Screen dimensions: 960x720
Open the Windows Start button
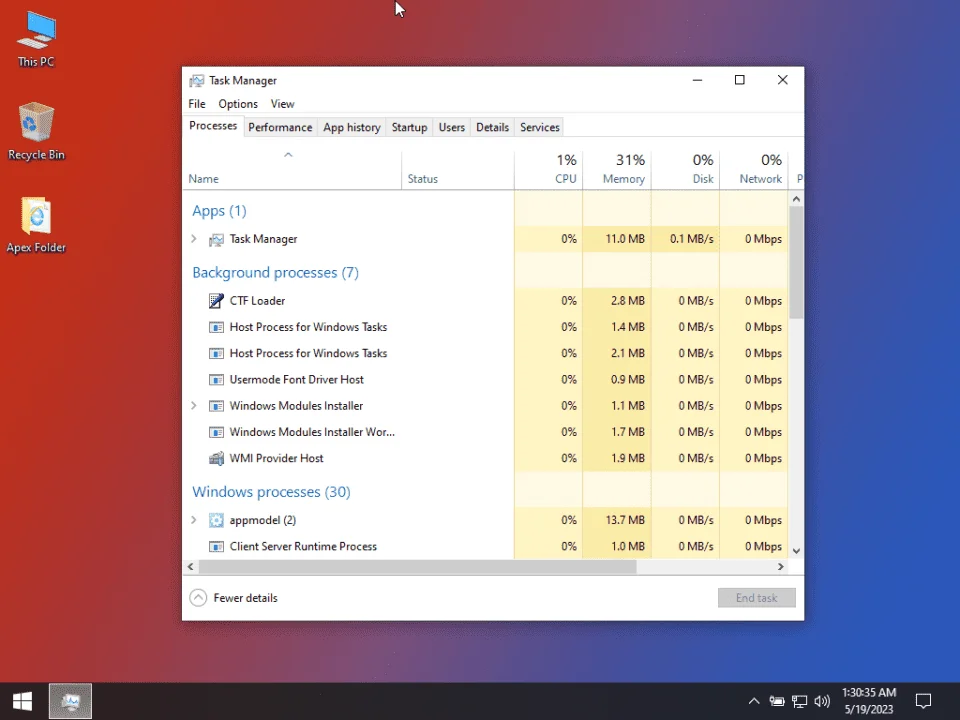point(23,701)
